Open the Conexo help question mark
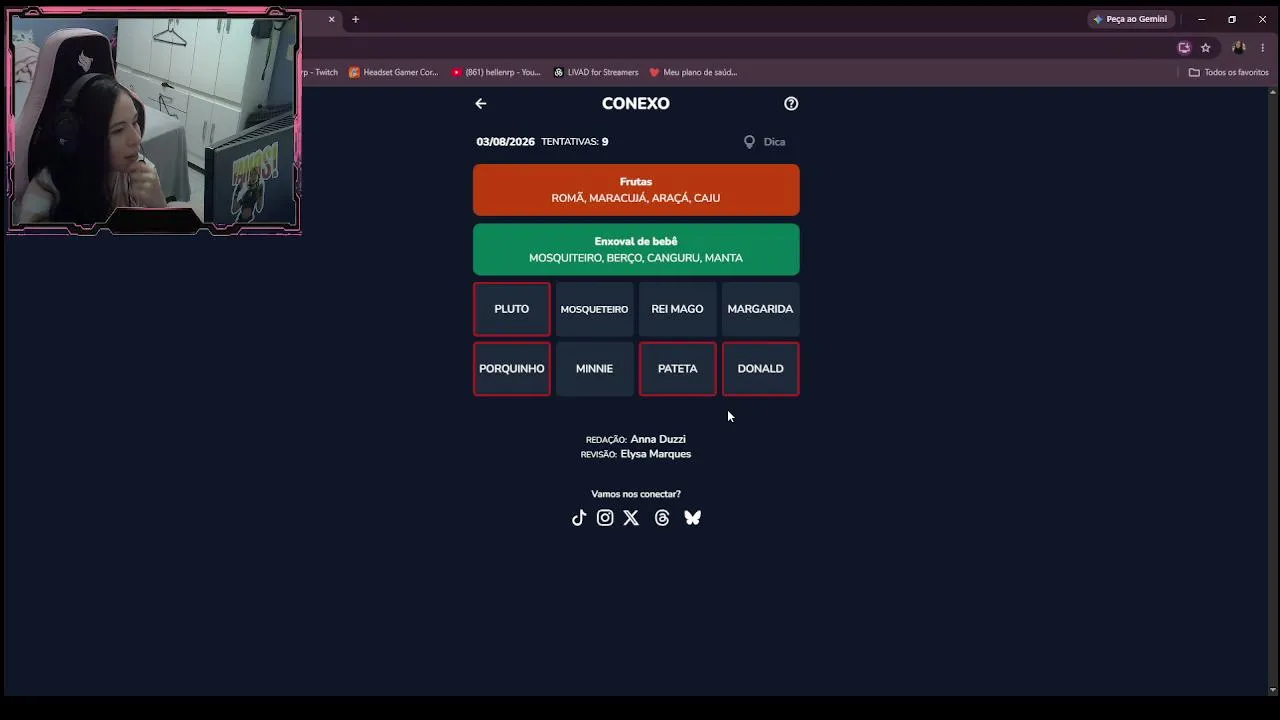1280x720 pixels. pos(791,104)
